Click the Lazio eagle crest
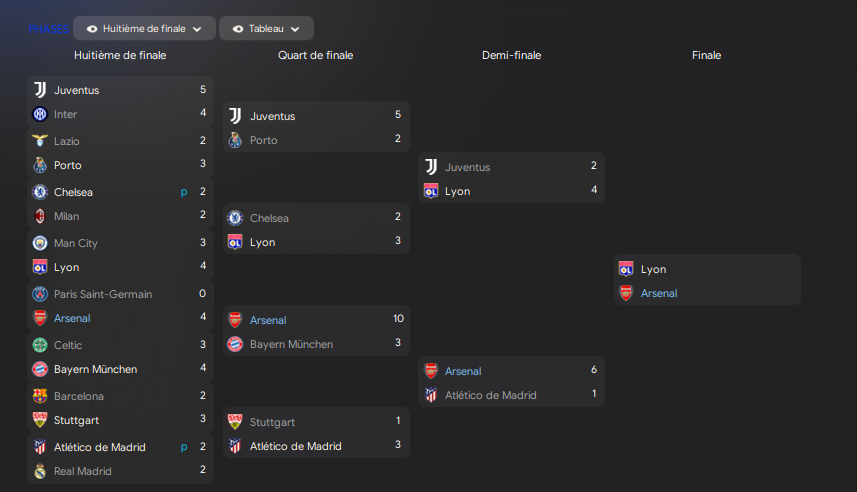The height and width of the screenshot is (492, 857). (40, 141)
